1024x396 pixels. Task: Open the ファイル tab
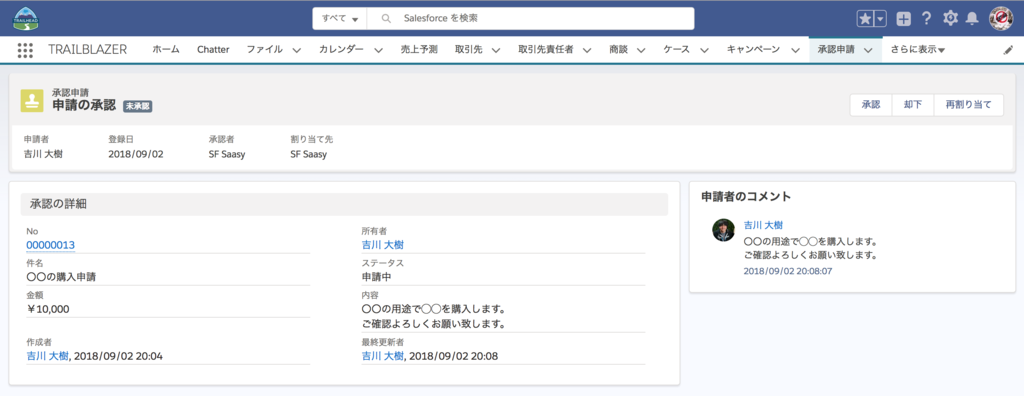tap(264, 50)
